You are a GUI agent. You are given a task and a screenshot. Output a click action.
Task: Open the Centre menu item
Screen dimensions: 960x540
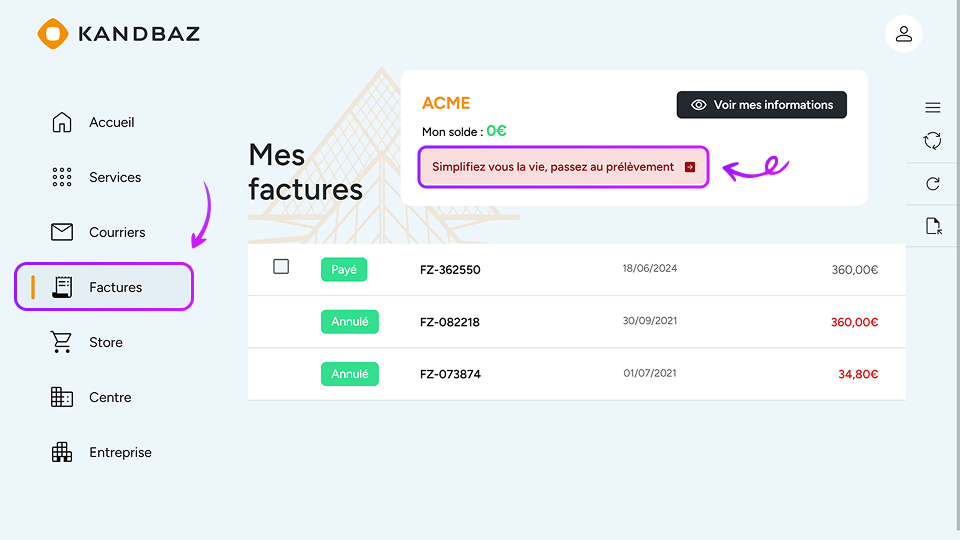[109, 397]
